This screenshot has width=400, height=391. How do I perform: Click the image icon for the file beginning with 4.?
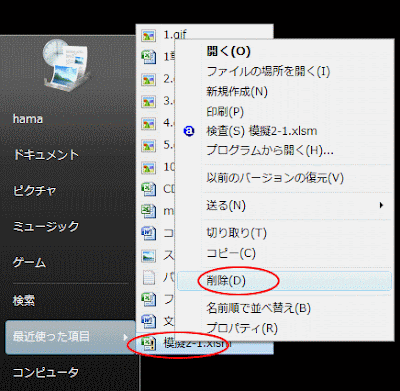pos(148,123)
